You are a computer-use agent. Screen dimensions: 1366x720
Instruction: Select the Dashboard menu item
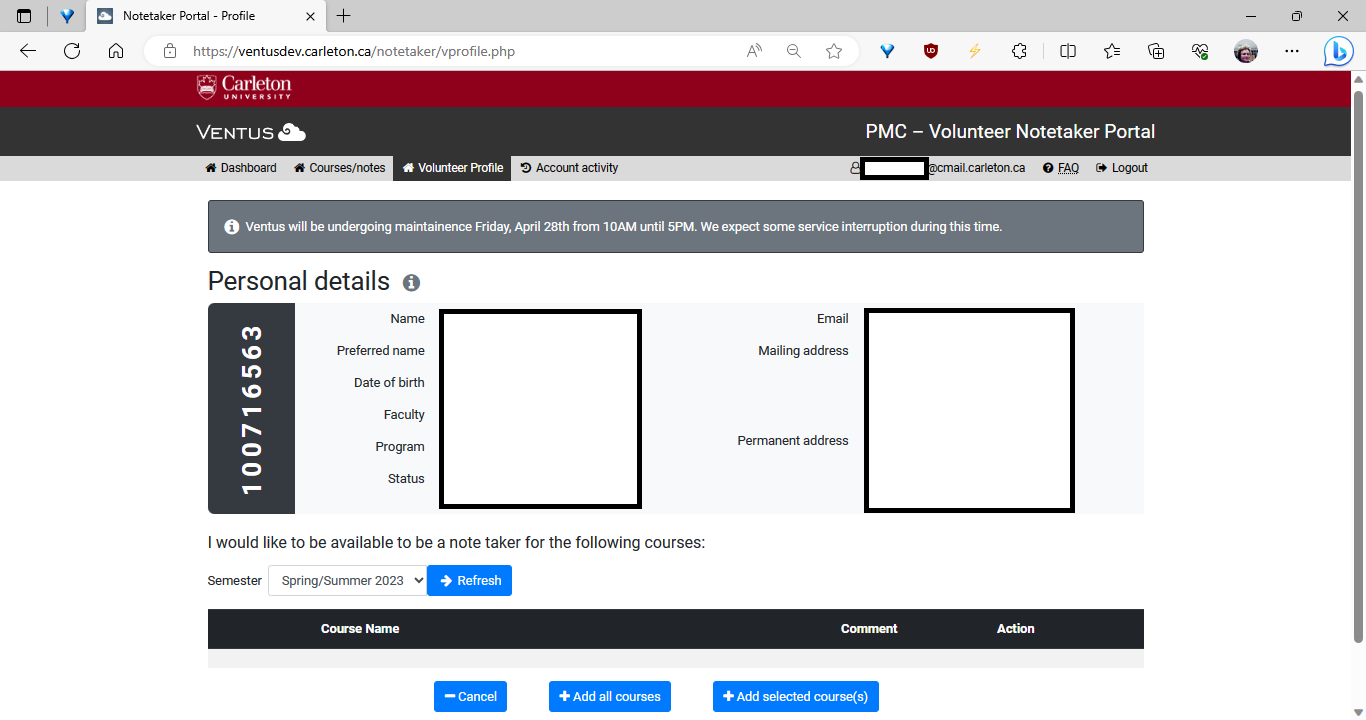click(x=240, y=167)
